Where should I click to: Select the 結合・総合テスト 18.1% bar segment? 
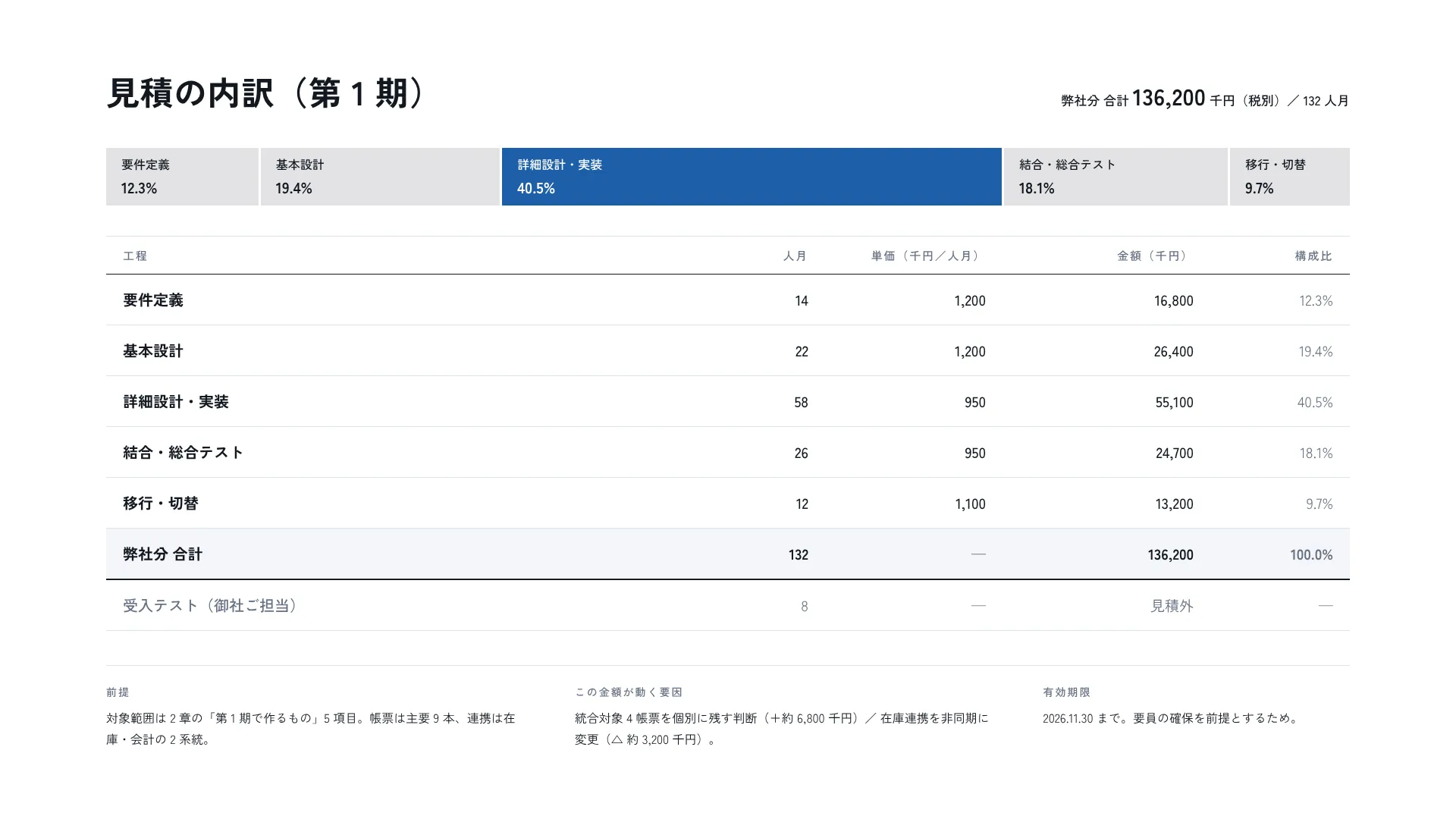pos(1116,177)
